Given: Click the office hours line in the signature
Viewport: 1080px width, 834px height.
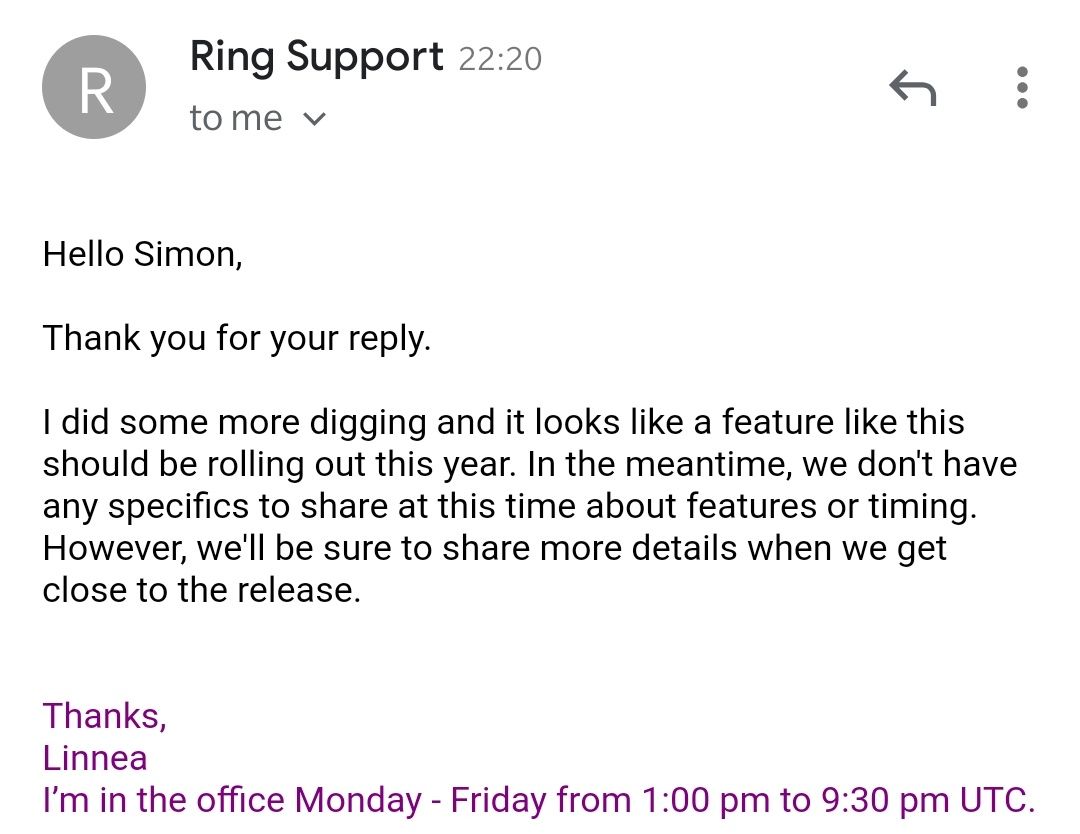Looking at the screenshot, I should (x=537, y=800).
